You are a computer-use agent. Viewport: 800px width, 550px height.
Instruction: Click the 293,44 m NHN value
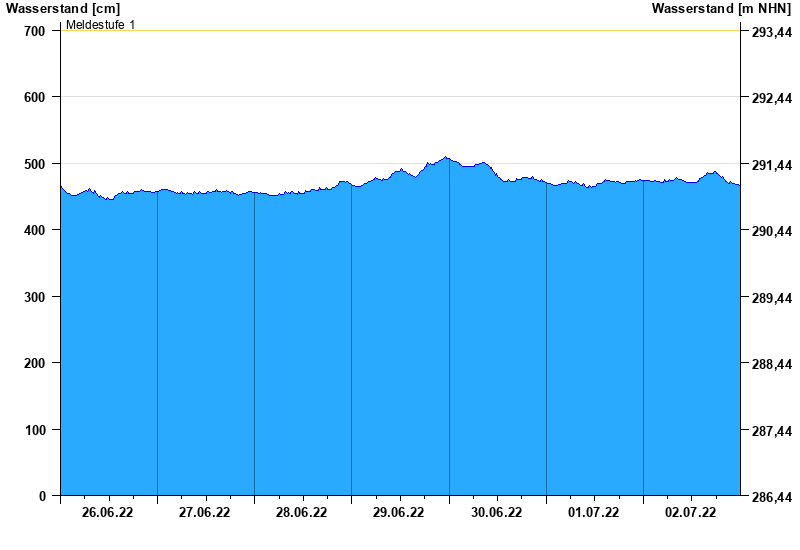tap(772, 32)
